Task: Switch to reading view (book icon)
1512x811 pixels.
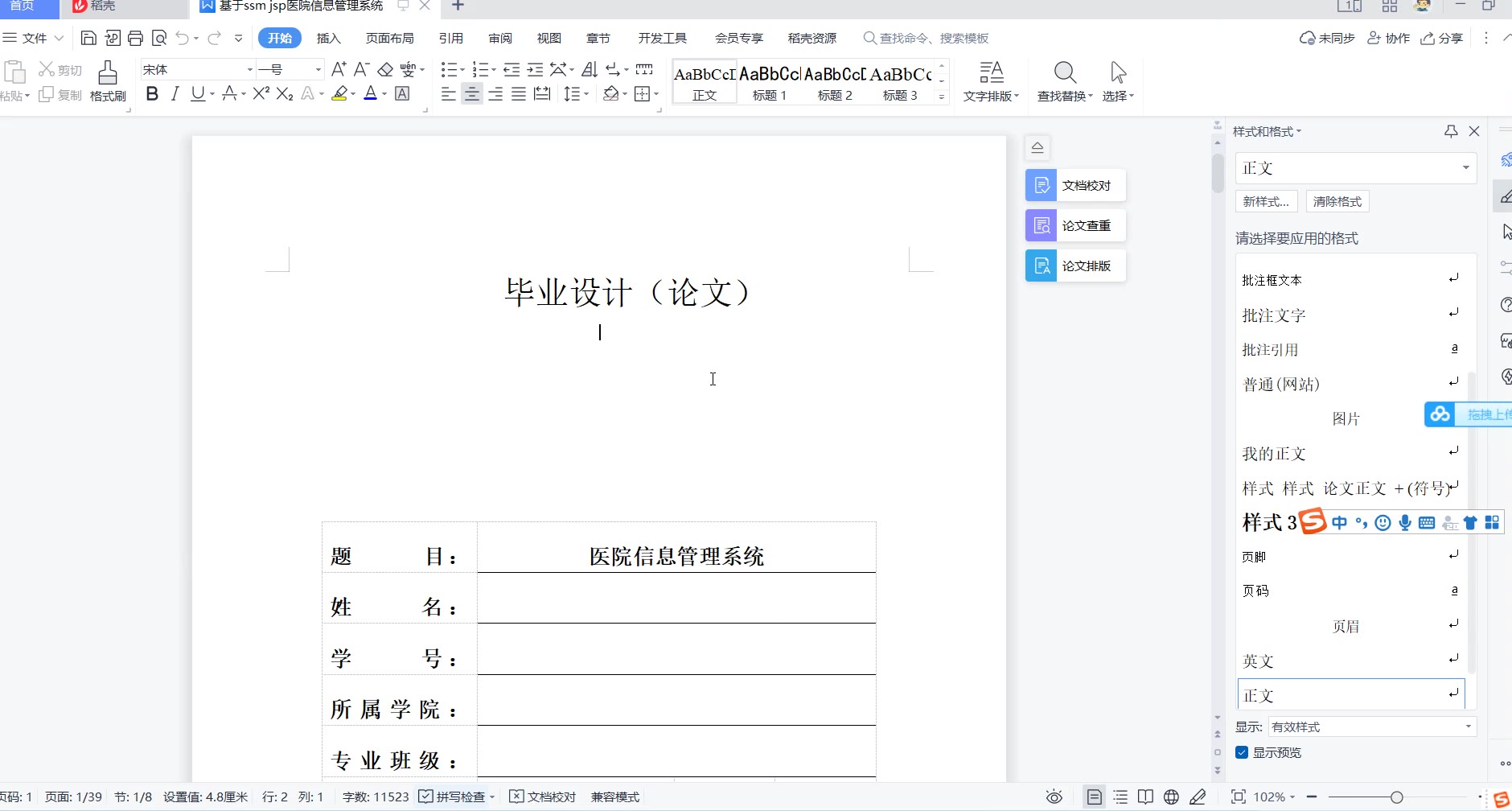Action: (x=1145, y=797)
